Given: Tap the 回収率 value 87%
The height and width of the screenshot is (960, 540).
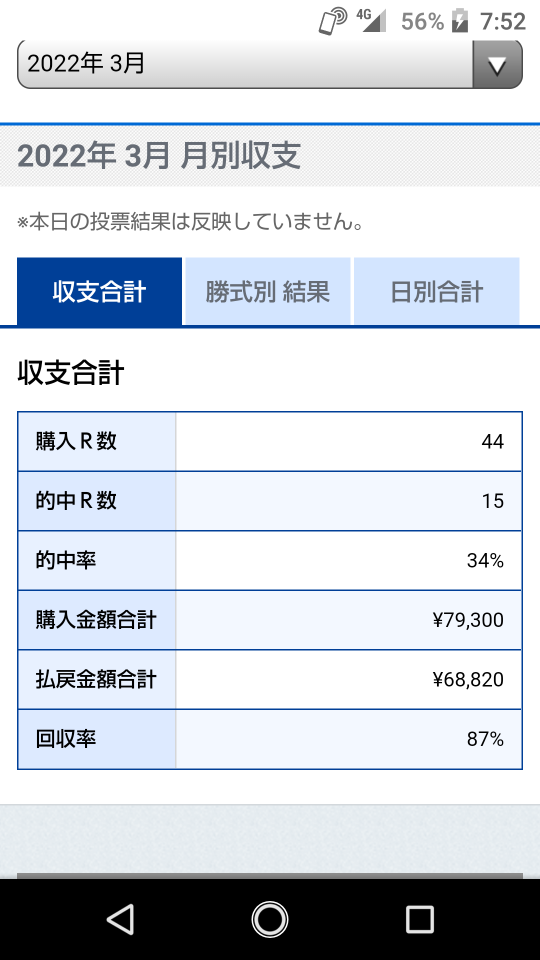Looking at the screenshot, I should [x=486, y=739].
